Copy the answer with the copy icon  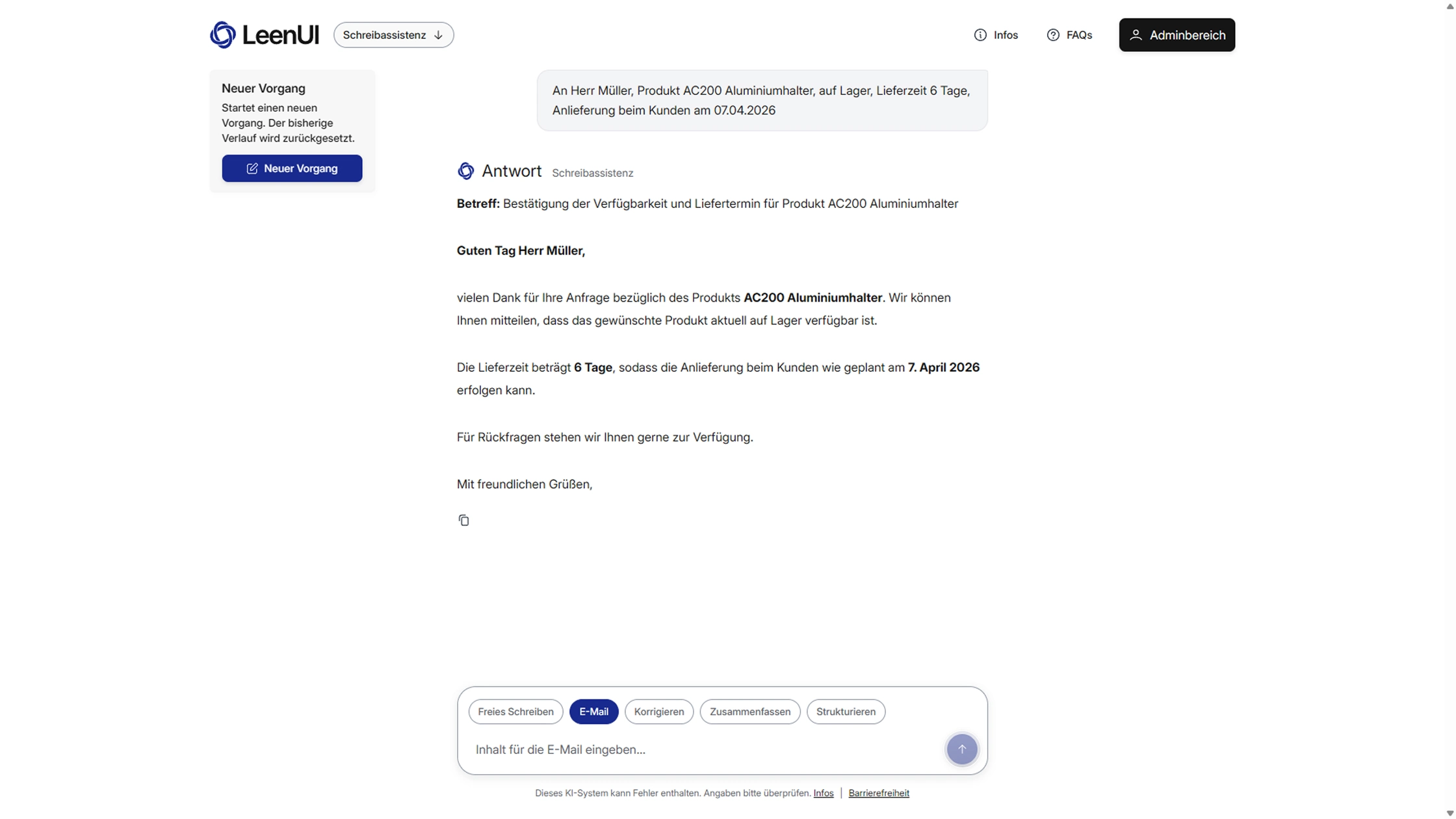(463, 520)
